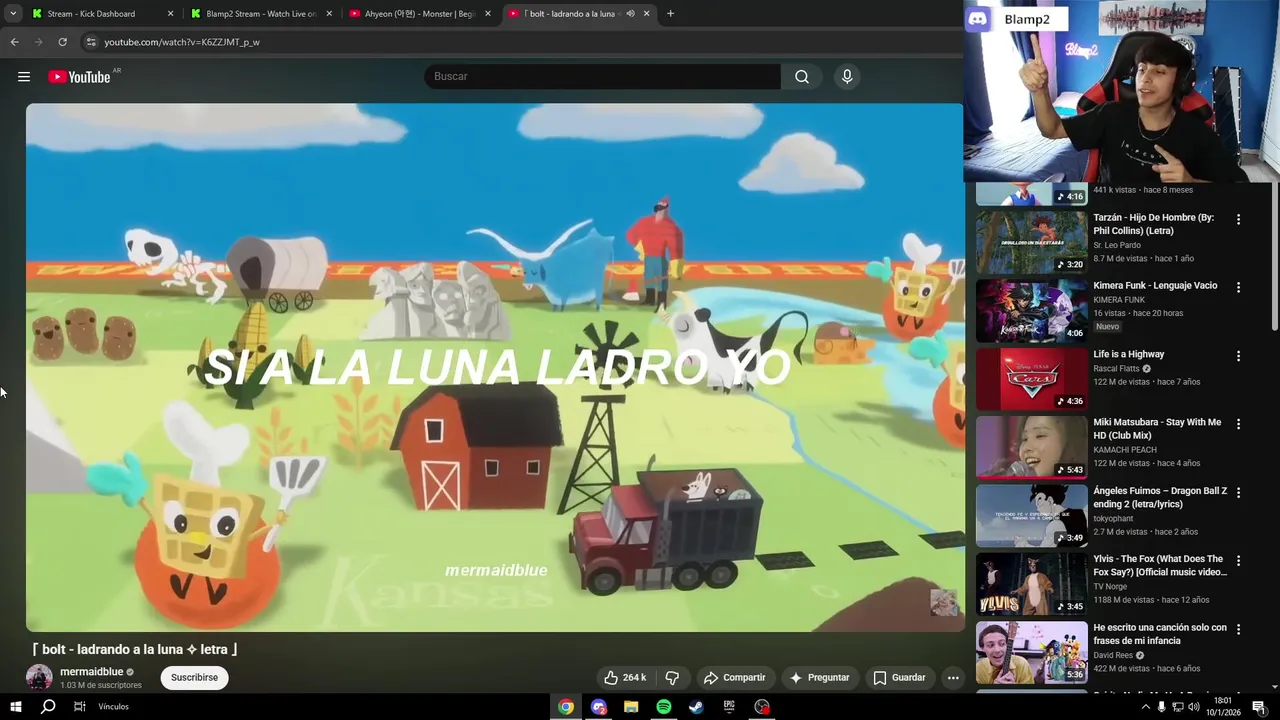Image resolution: width=1280 pixels, height=720 pixels.
Task: Open options for He escrito una canción
Action: [1238, 630]
